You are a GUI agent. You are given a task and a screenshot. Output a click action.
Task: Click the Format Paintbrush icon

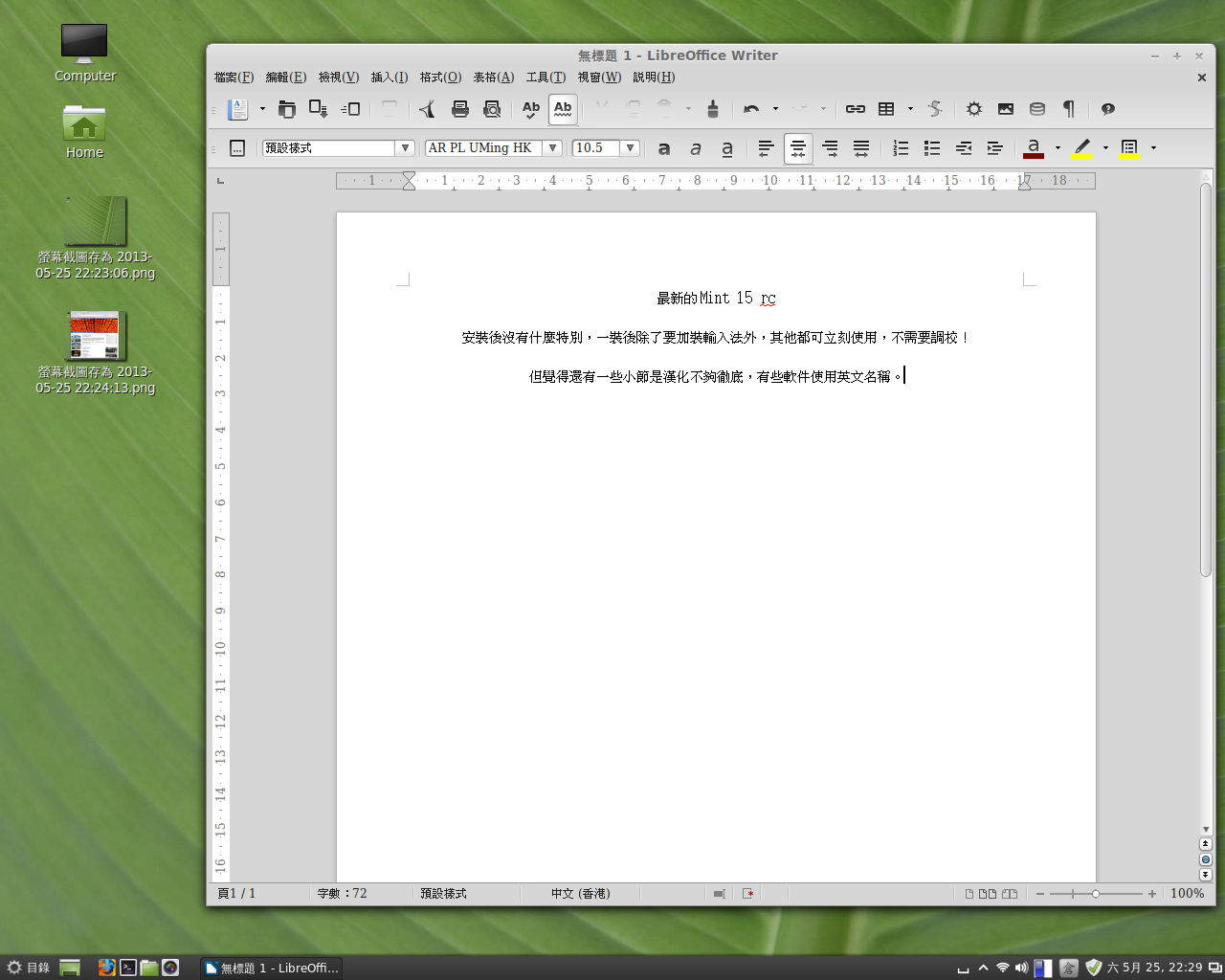point(712,109)
